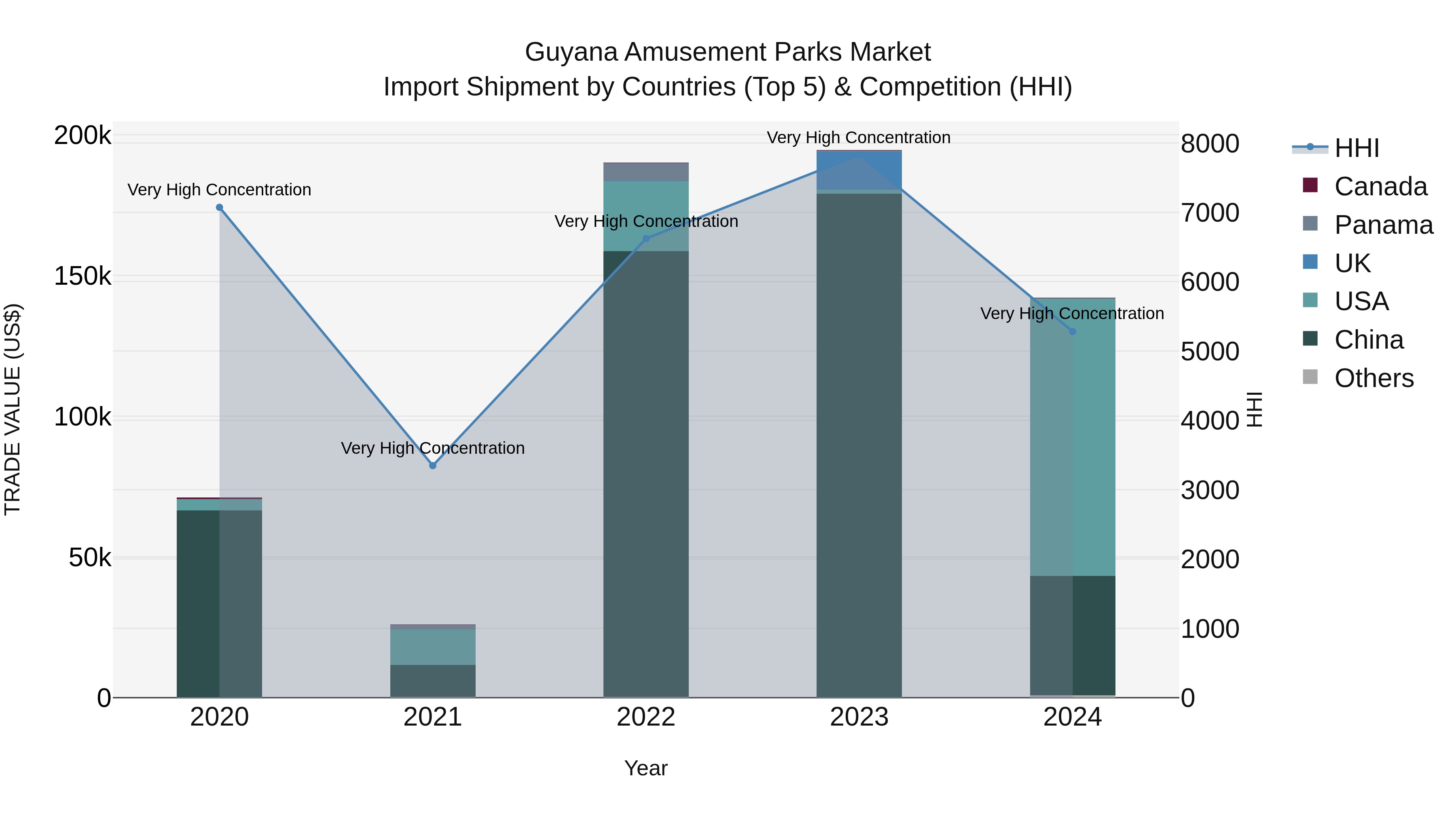The height and width of the screenshot is (819, 1456).
Task: Click the 1000 HHI axis tick label
Action: point(1210,629)
